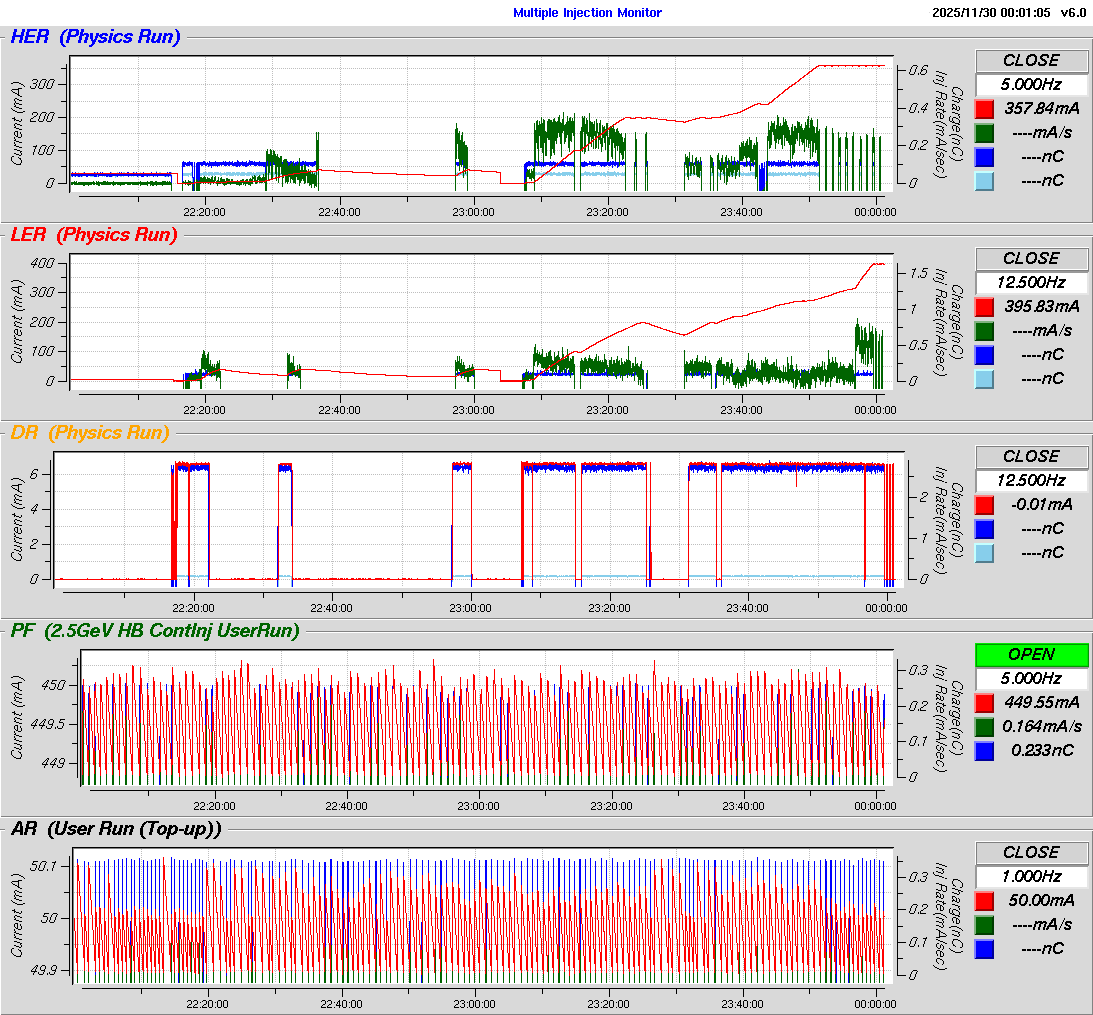Click the CLOSE status button in AR panel

[x=1031, y=852]
